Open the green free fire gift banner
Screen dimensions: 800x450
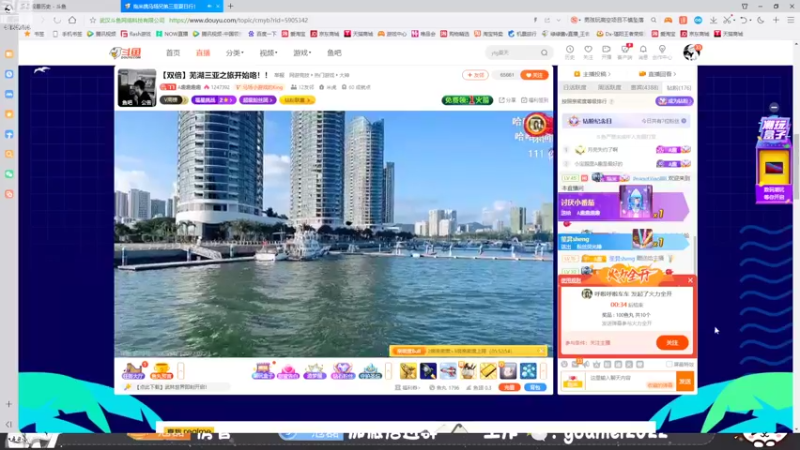pyautogui.click(x=467, y=100)
